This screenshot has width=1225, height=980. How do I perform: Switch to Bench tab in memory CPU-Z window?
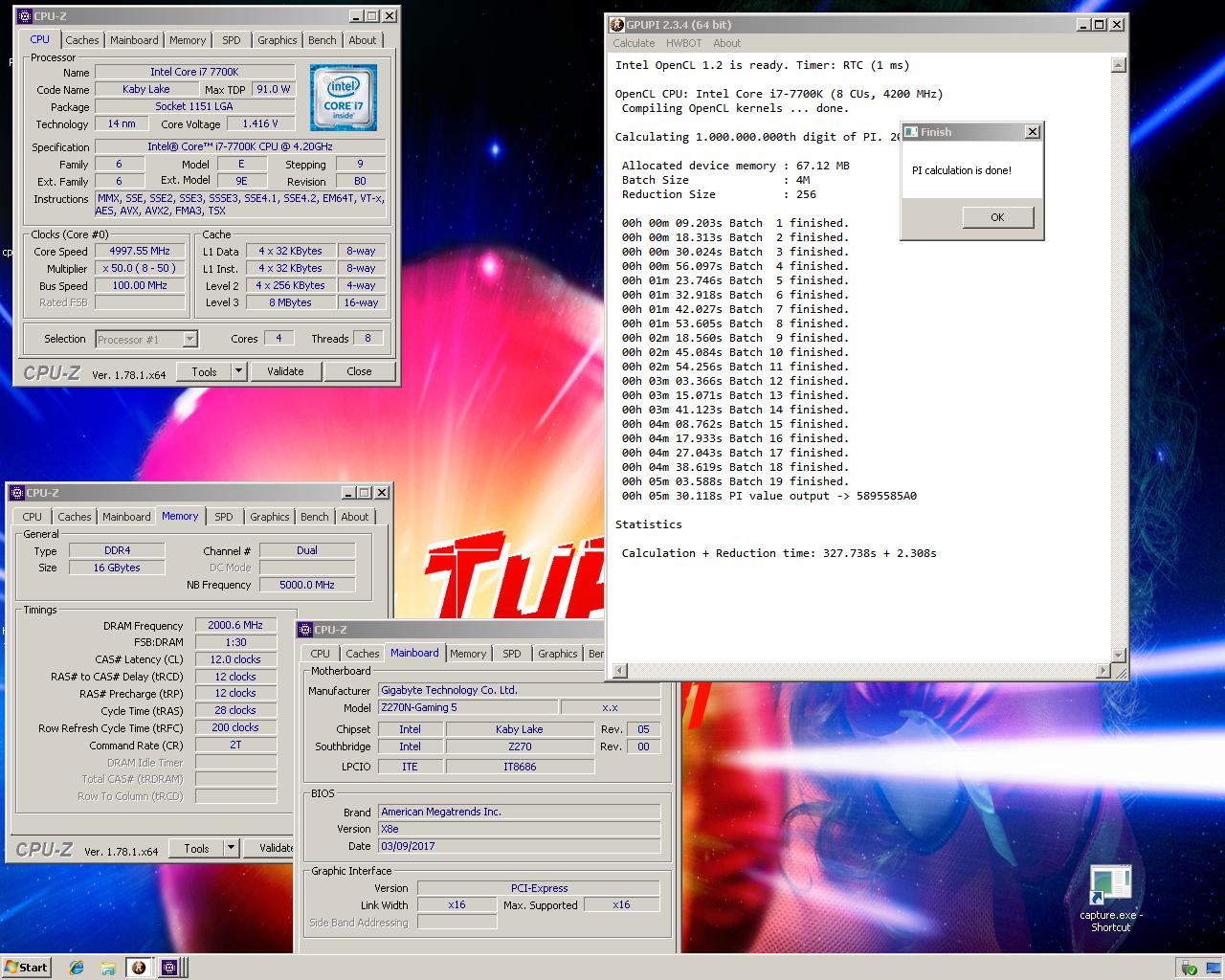coord(315,517)
